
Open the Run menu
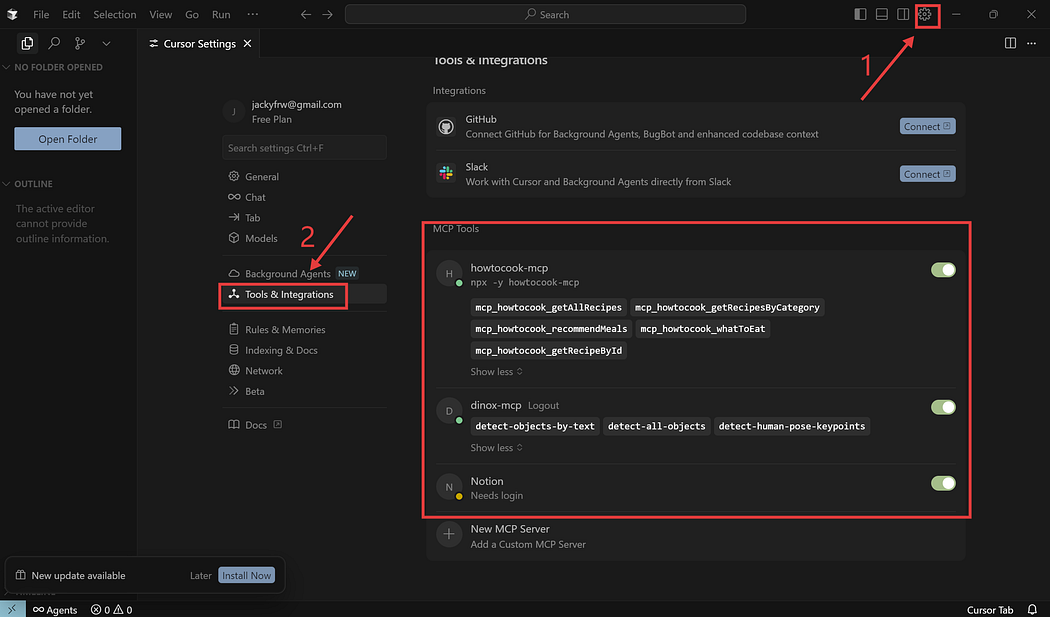[x=221, y=14]
